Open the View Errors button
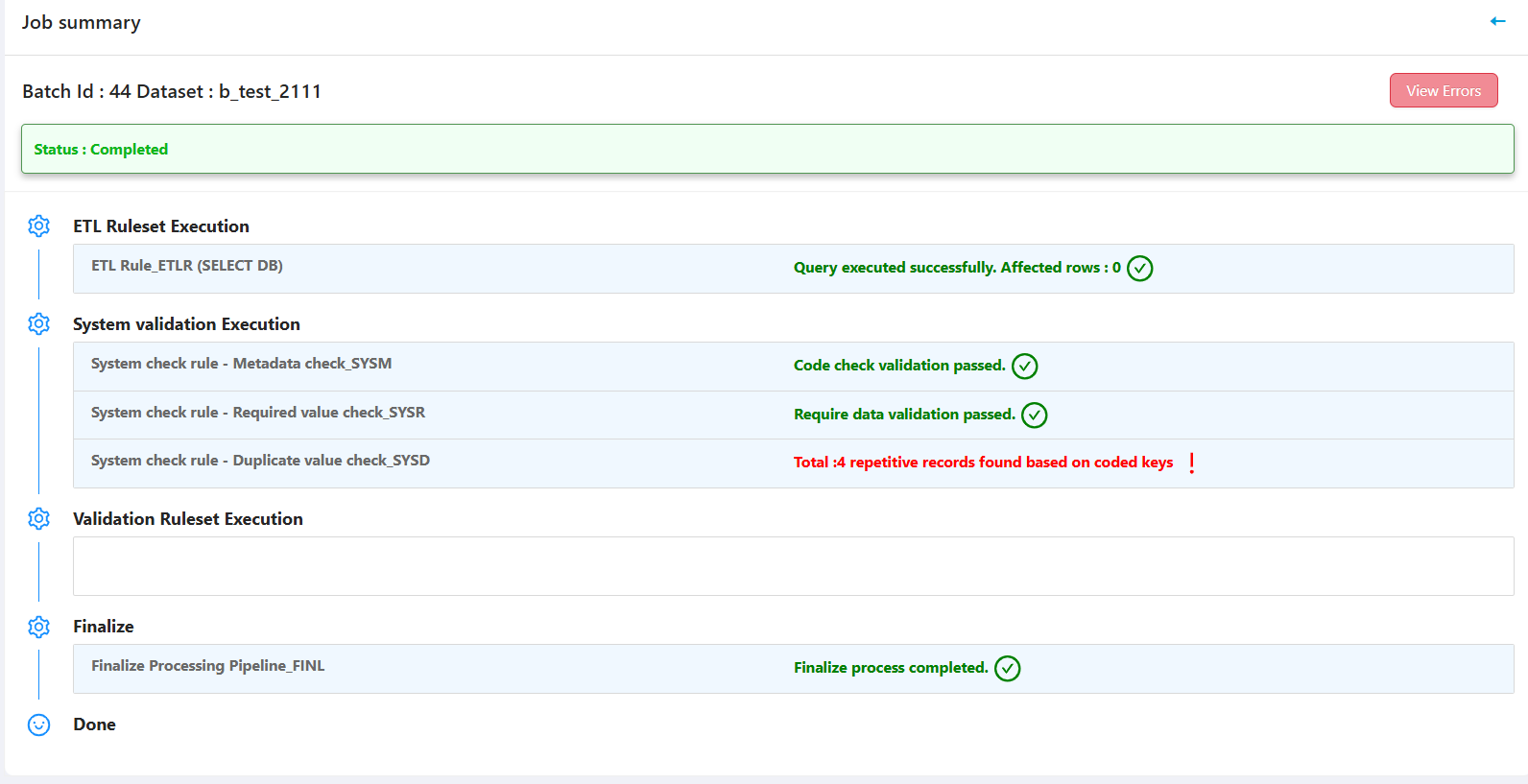This screenshot has height=784, width=1528. tap(1443, 90)
